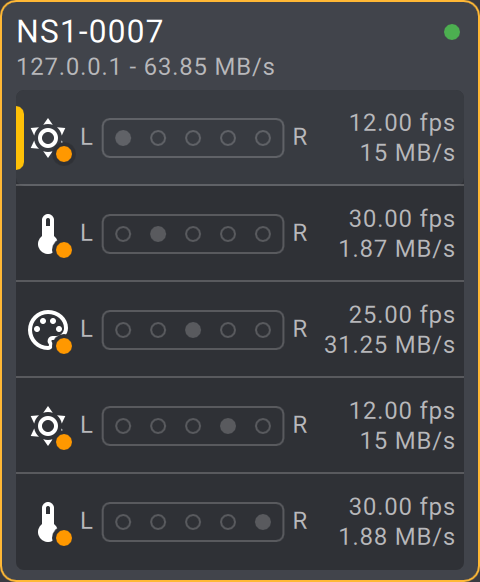
Task: Select middle position dot in palette row
Action: pos(193,330)
